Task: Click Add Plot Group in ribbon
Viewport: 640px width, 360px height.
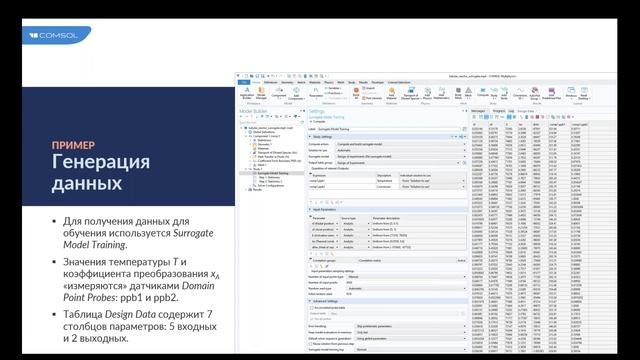Action: pos(535,93)
